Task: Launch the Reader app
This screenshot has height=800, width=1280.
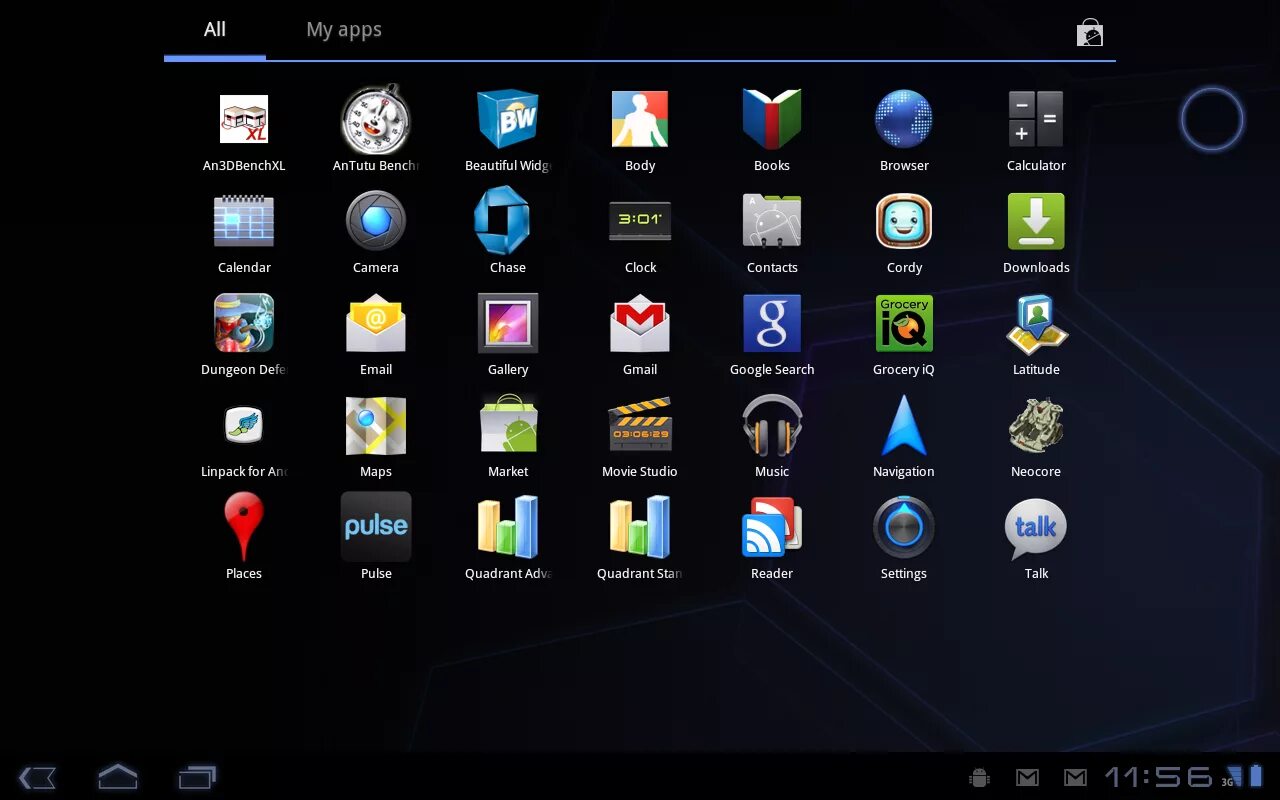Action: [x=772, y=527]
